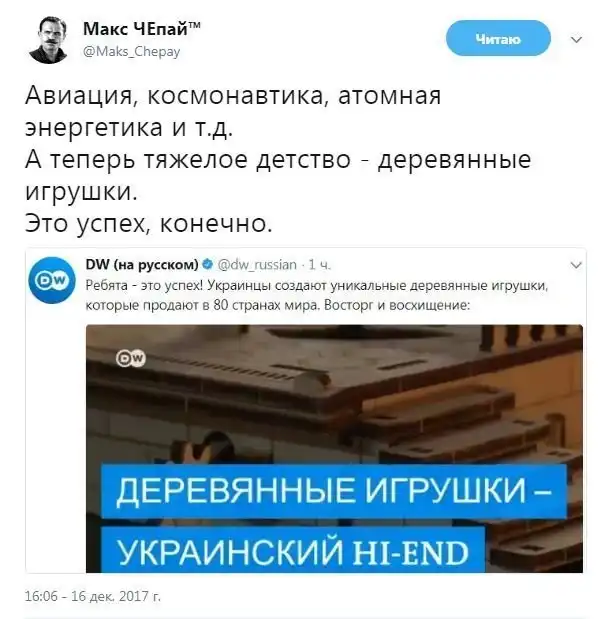Open Макс ЧЕпай display name link
Image resolution: width=615 pixels, height=619 pixels.
(x=142, y=29)
